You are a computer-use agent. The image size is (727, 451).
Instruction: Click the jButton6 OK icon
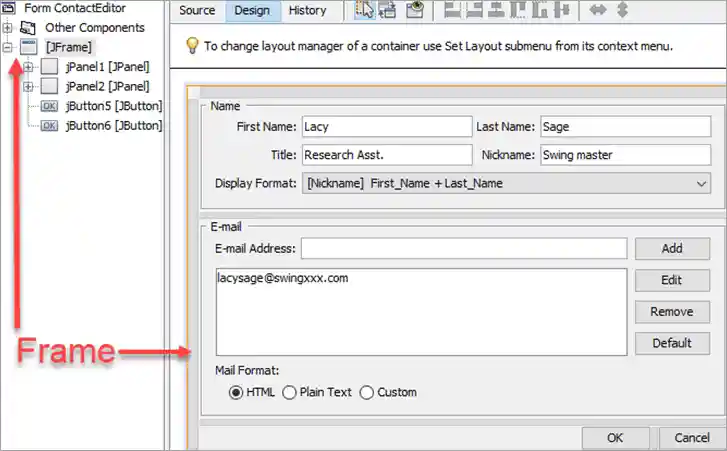tap(49, 126)
